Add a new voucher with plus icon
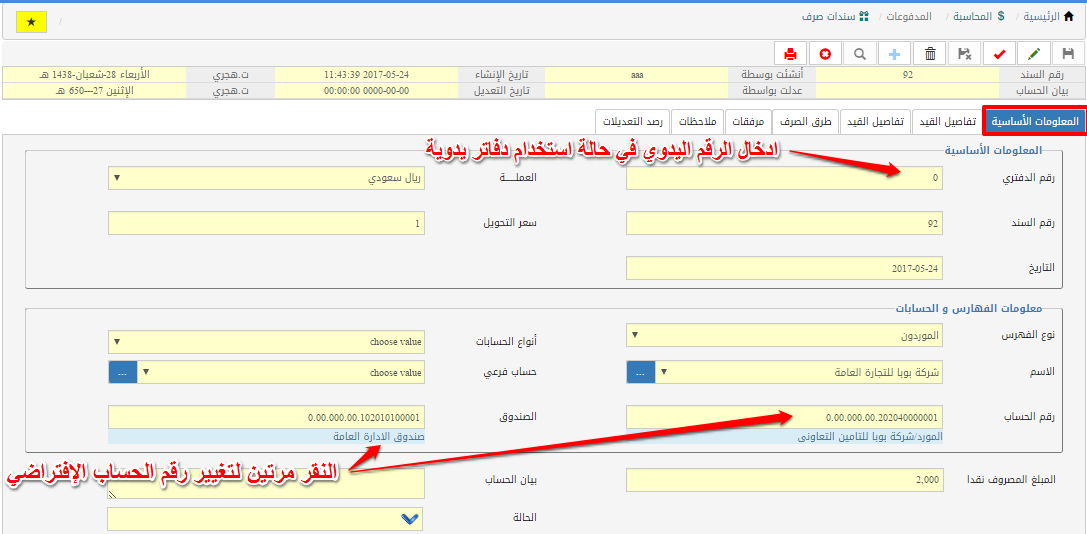Image resolution: width=1087 pixels, height=534 pixels. 894,54
